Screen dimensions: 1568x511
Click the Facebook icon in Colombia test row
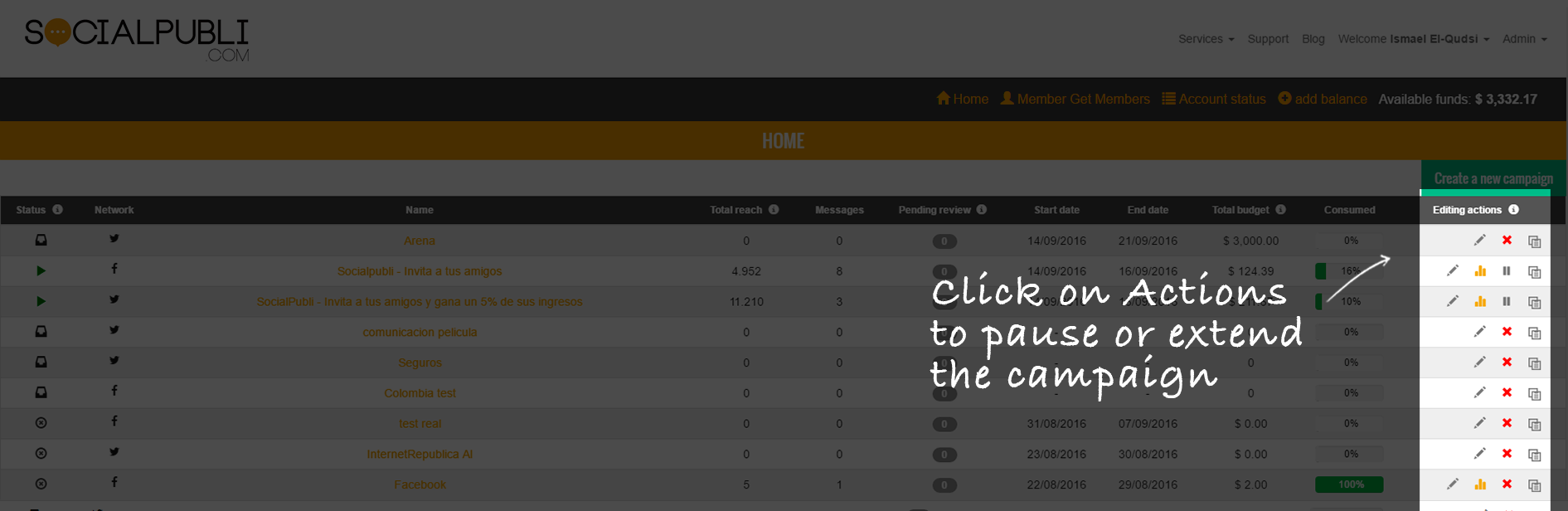point(114,391)
